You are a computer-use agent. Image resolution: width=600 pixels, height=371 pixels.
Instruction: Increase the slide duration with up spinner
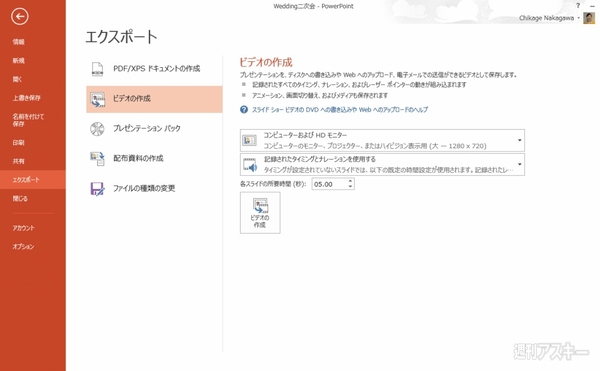point(350,181)
